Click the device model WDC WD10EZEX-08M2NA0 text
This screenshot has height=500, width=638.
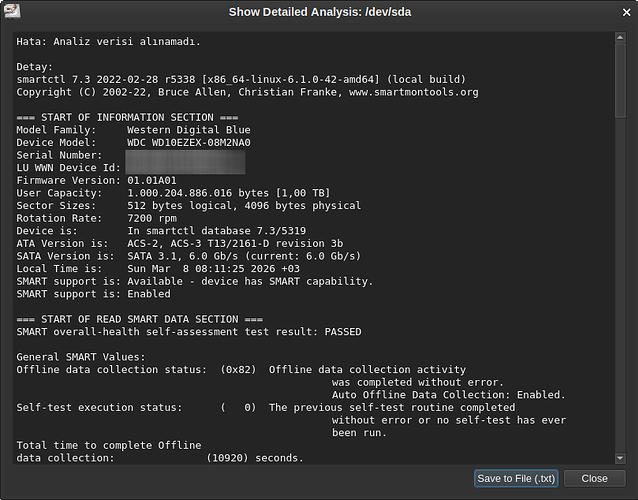189,142
